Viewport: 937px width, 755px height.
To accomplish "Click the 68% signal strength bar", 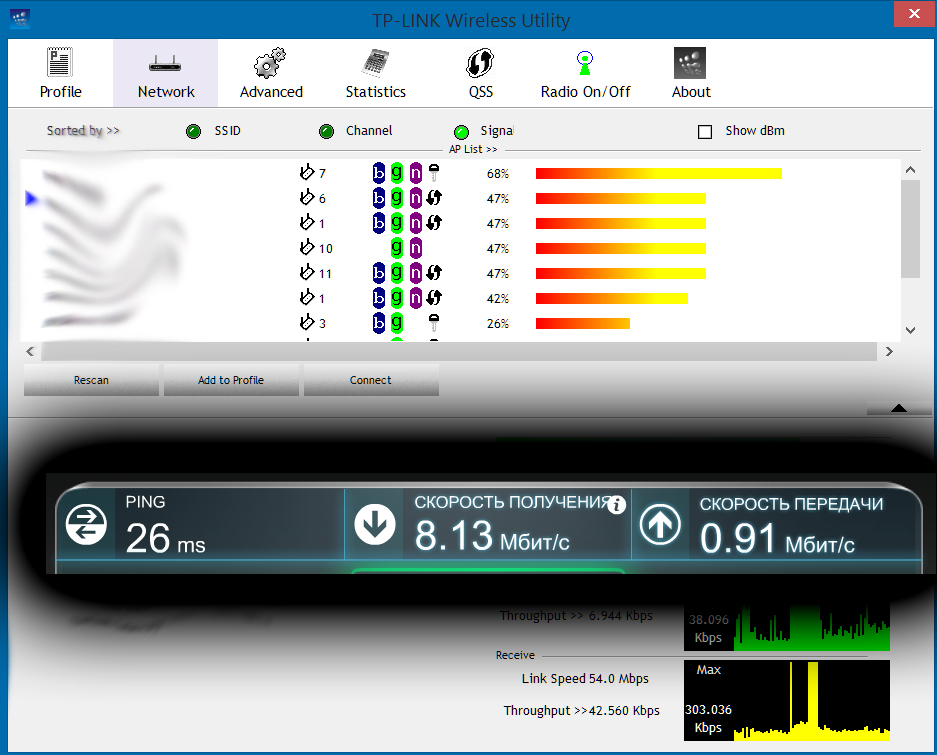I will [x=659, y=173].
